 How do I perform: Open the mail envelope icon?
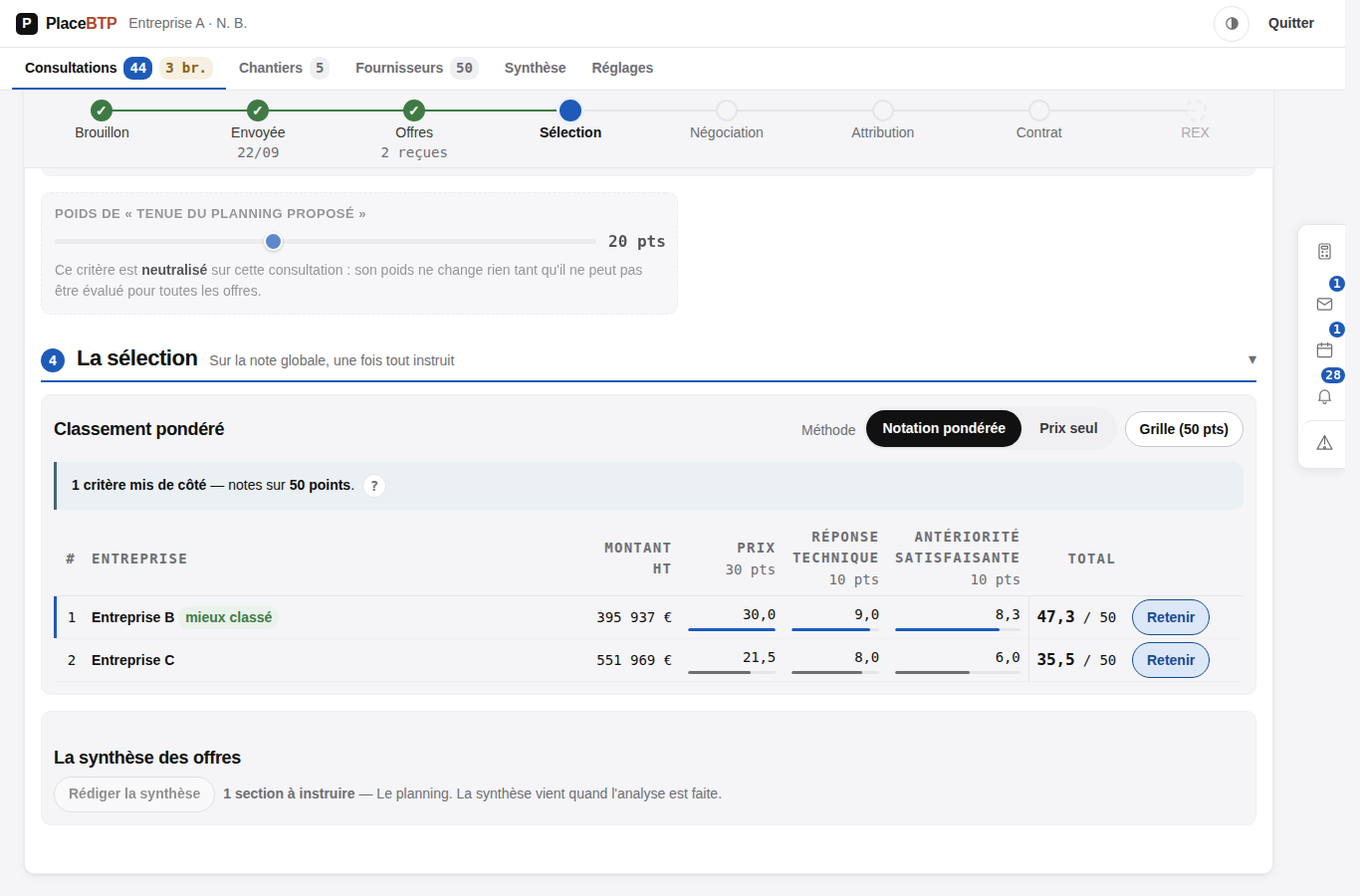click(1324, 304)
